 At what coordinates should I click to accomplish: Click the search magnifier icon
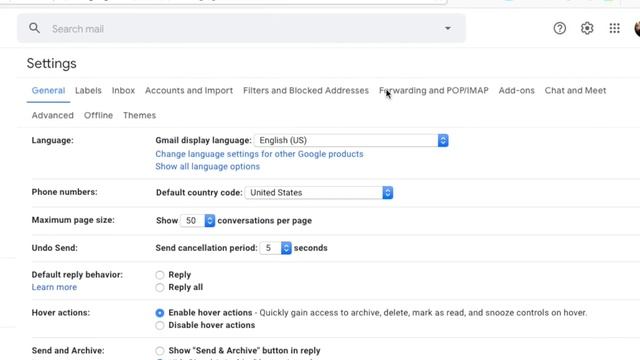point(34,28)
